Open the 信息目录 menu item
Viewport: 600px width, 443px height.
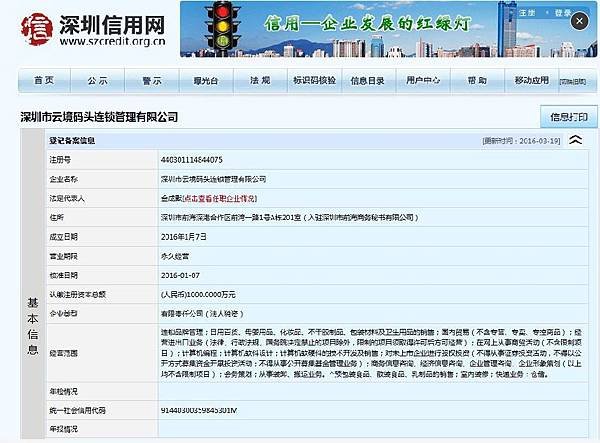[x=368, y=80]
